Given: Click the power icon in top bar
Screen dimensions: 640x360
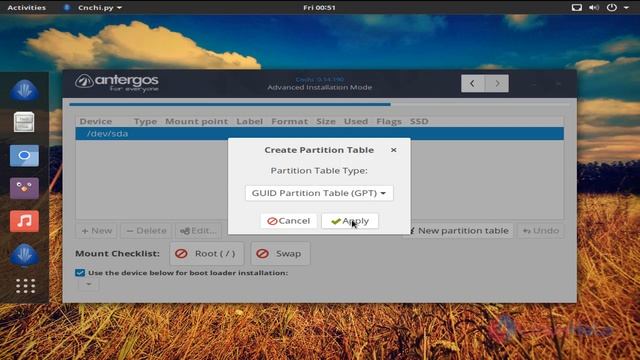Looking at the screenshot, I should click(x=611, y=7).
